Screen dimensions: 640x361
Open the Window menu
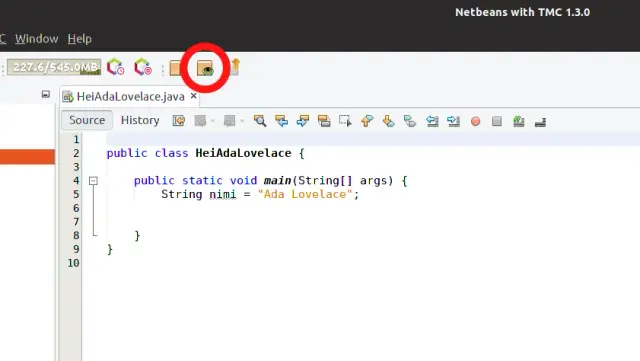[36, 39]
